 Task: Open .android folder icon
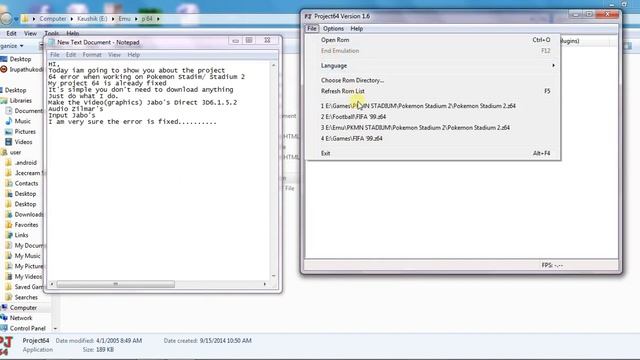coord(9,162)
